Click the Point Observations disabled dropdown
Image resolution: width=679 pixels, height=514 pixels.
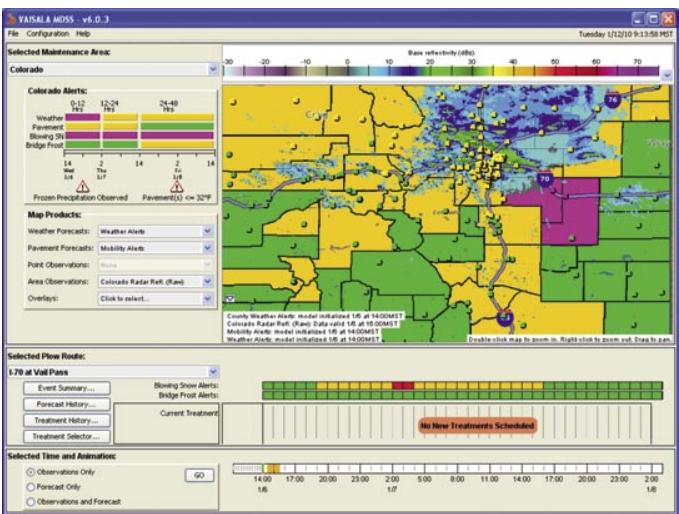[x=155, y=265]
